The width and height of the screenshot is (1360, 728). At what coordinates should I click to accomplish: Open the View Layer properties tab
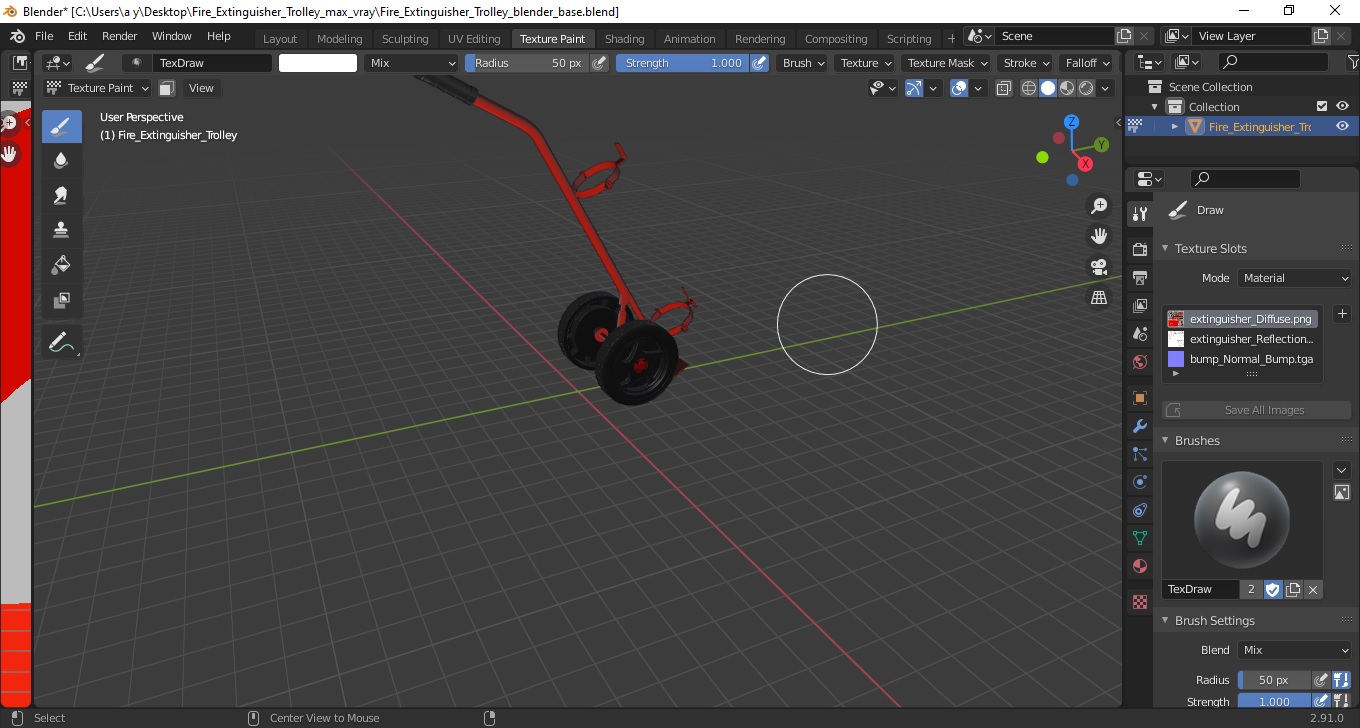tap(1139, 306)
